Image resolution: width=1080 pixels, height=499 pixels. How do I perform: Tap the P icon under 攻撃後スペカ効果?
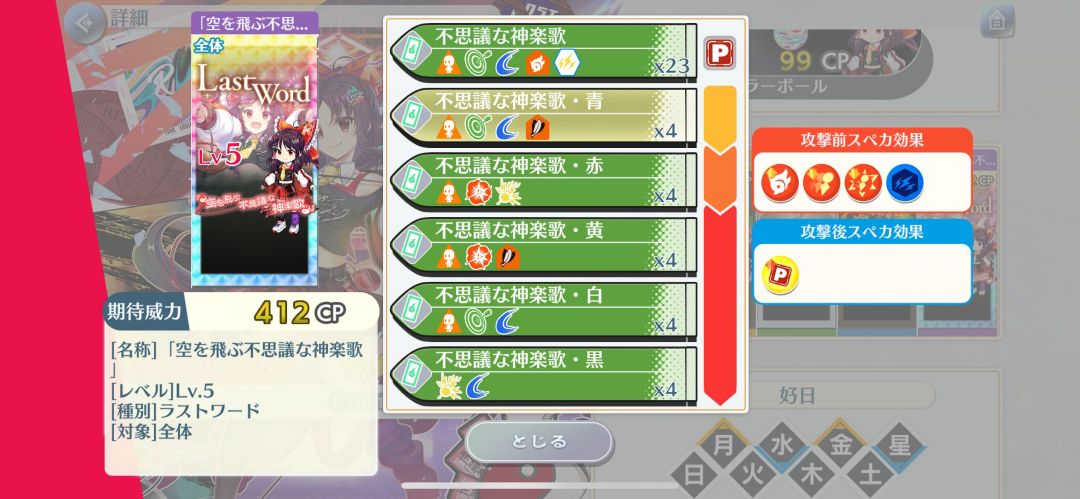(780, 274)
